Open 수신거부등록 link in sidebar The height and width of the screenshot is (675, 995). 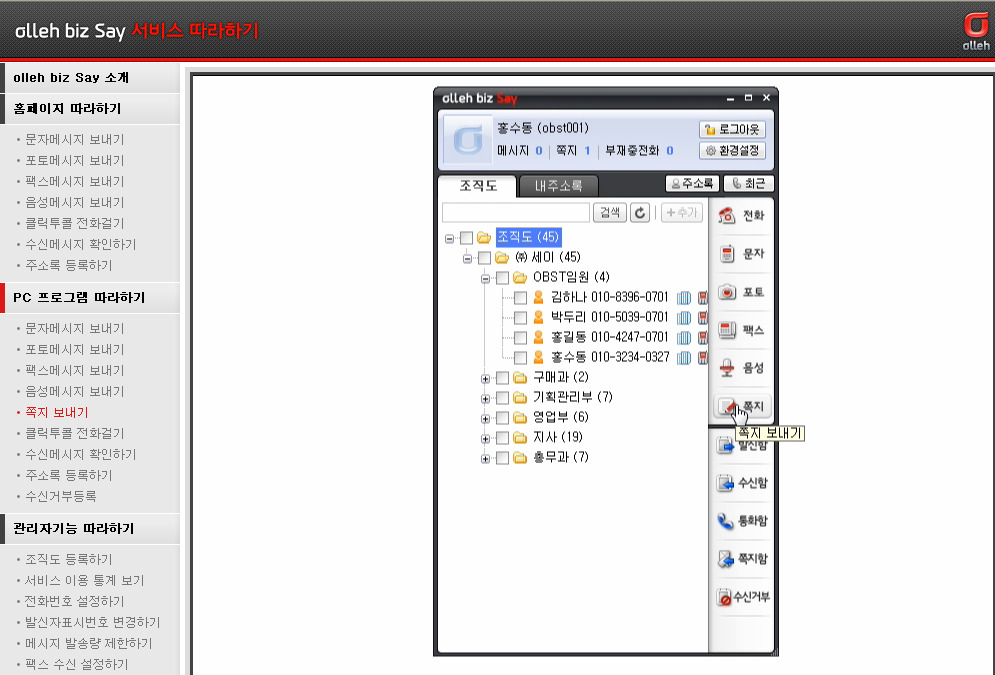coord(61,496)
